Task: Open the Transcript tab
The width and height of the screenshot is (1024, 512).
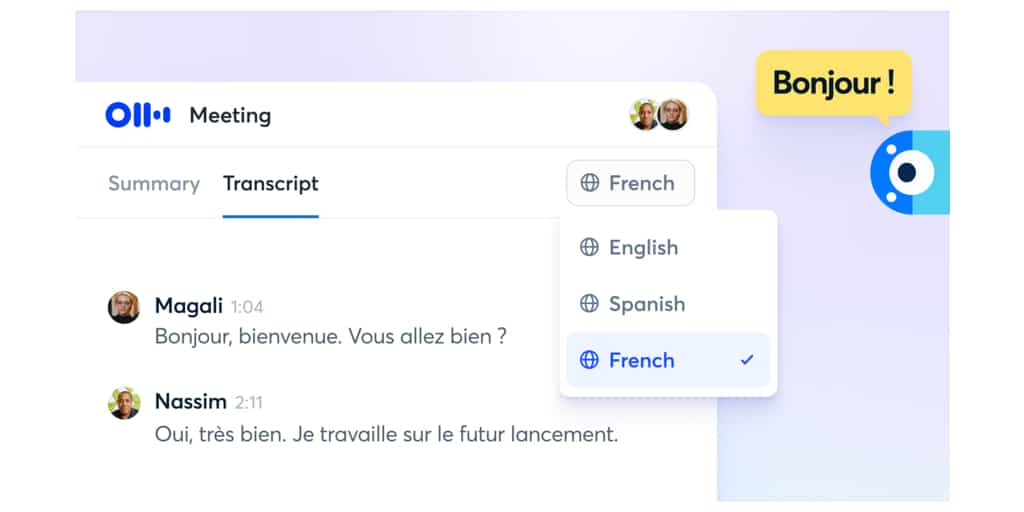Action: click(271, 184)
